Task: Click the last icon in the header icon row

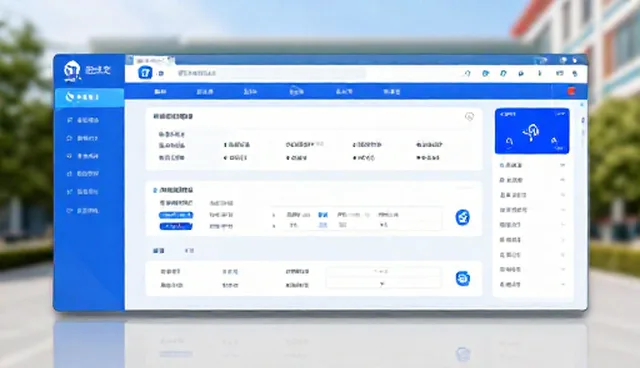Action: [x=575, y=74]
